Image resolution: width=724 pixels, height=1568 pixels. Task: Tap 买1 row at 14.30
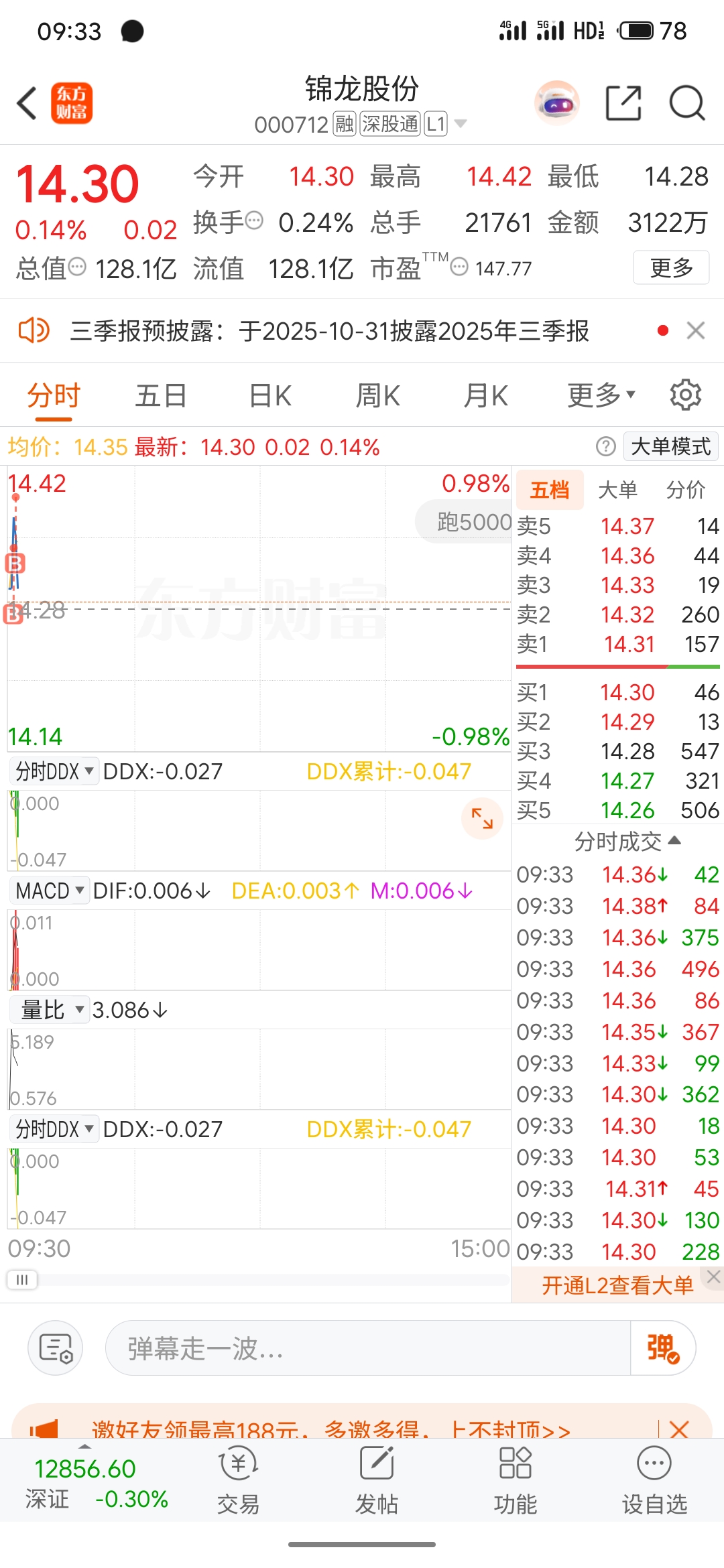click(x=617, y=692)
